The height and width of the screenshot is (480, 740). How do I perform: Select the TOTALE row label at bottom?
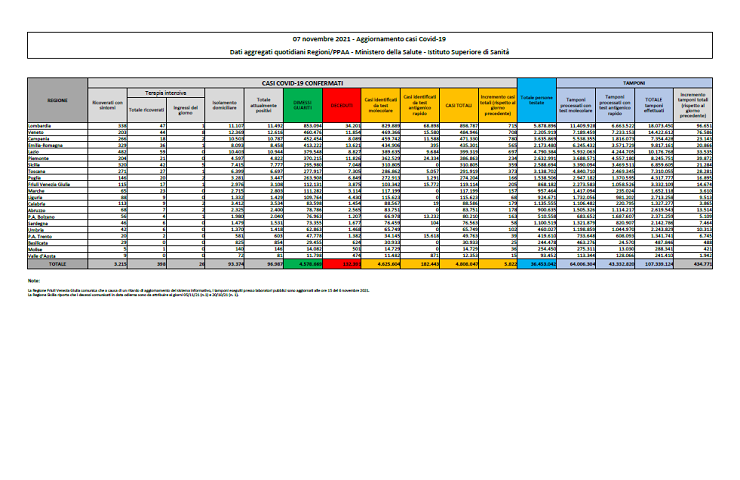57,263
